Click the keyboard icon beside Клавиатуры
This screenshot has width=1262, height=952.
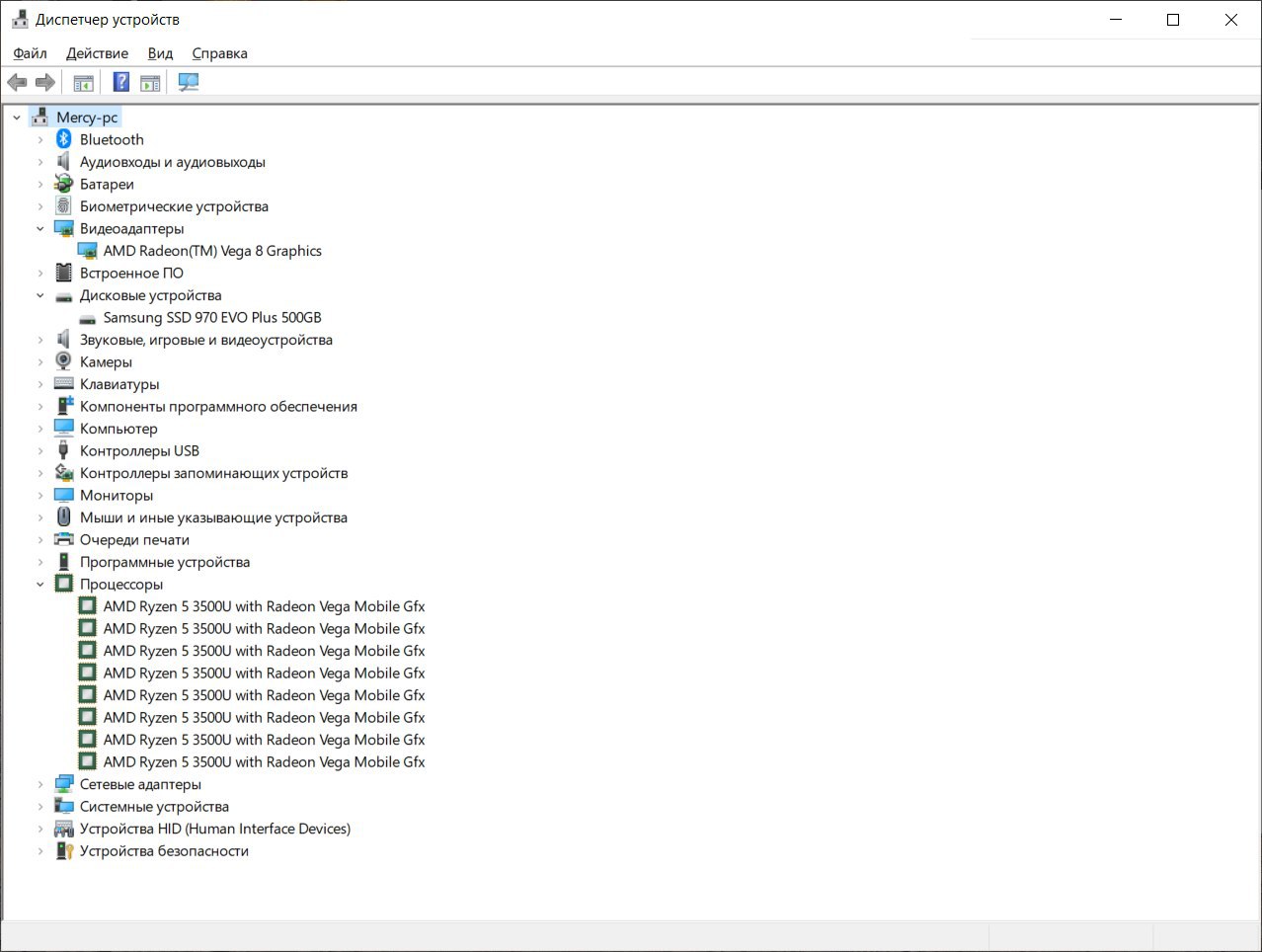(x=64, y=383)
